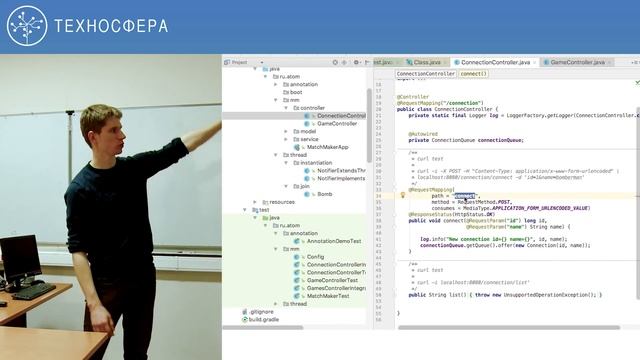
Task: Click the AnnotationDemoTest class icon
Action: [297, 241]
